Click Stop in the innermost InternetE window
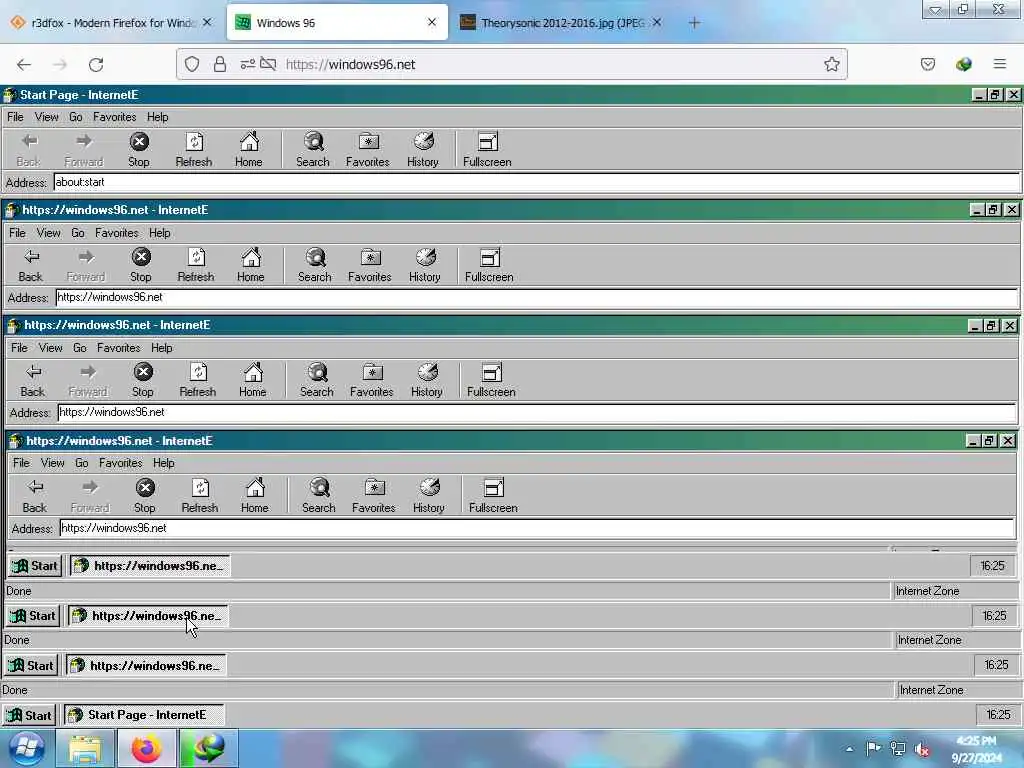1024x768 pixels. (145, 496)
